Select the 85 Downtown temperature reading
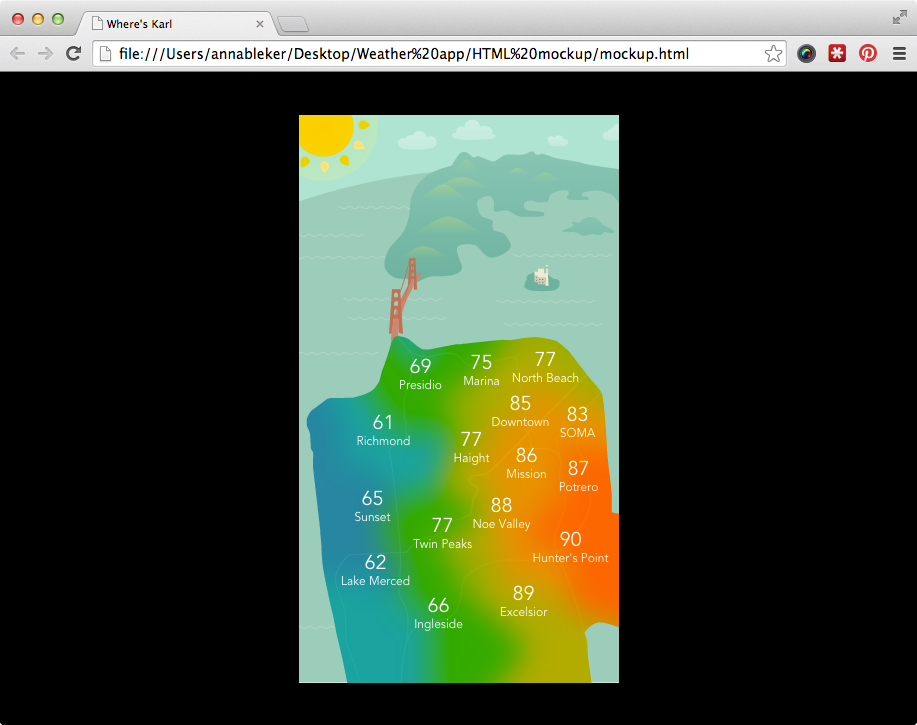The image size is (917, 725). point(520,410)
